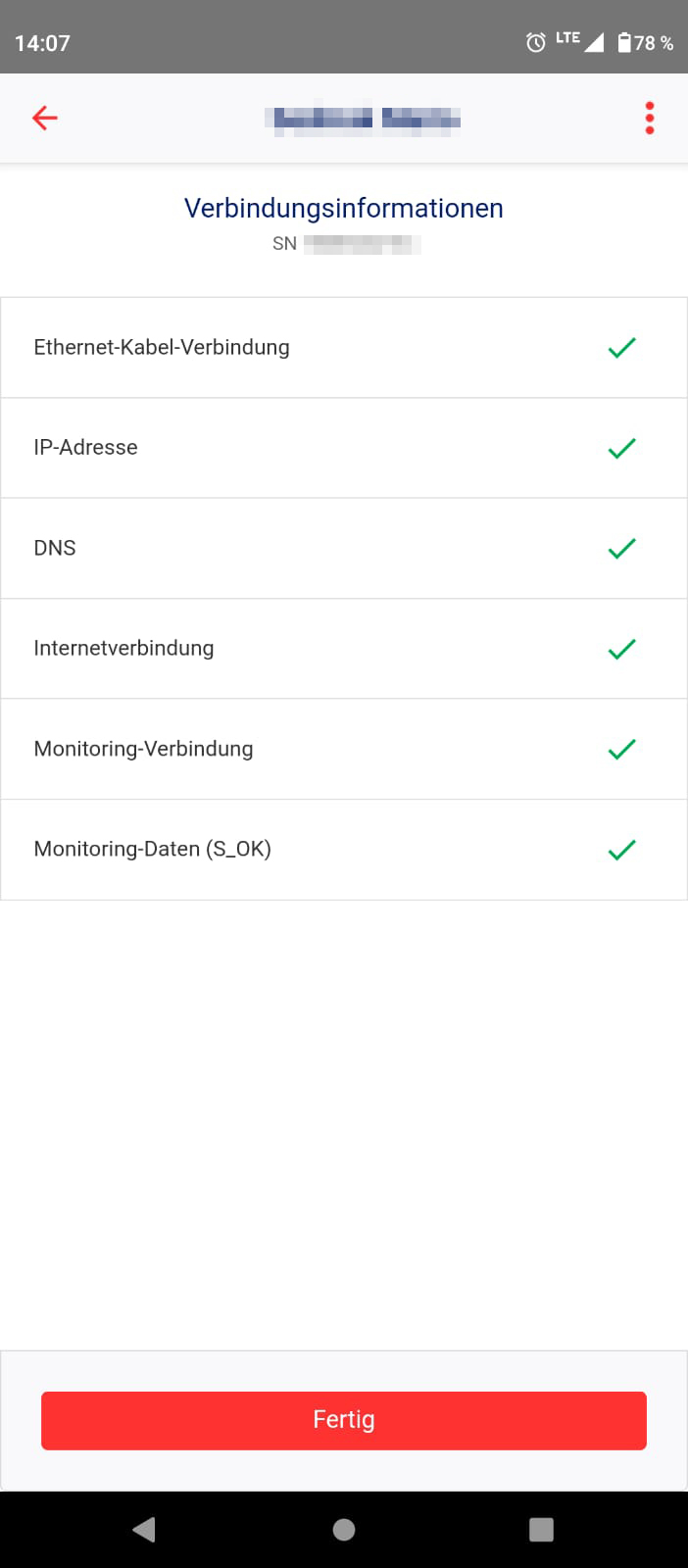The height and width of the screenshot is (1568, 688).
Task: Tap the Android recent apps square
Action: click(541, 1530)
